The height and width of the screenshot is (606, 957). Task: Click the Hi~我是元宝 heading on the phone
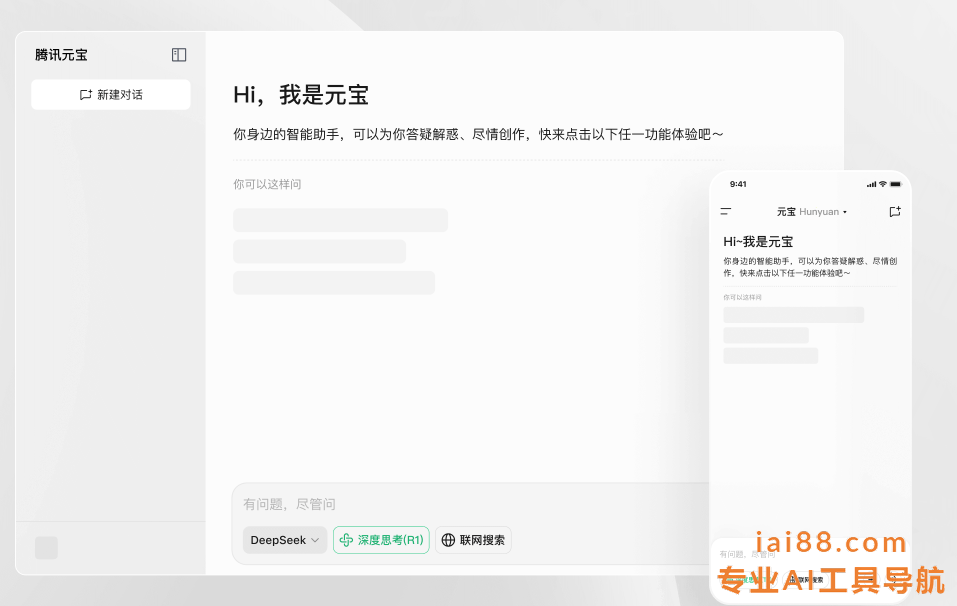coord(758,242)
